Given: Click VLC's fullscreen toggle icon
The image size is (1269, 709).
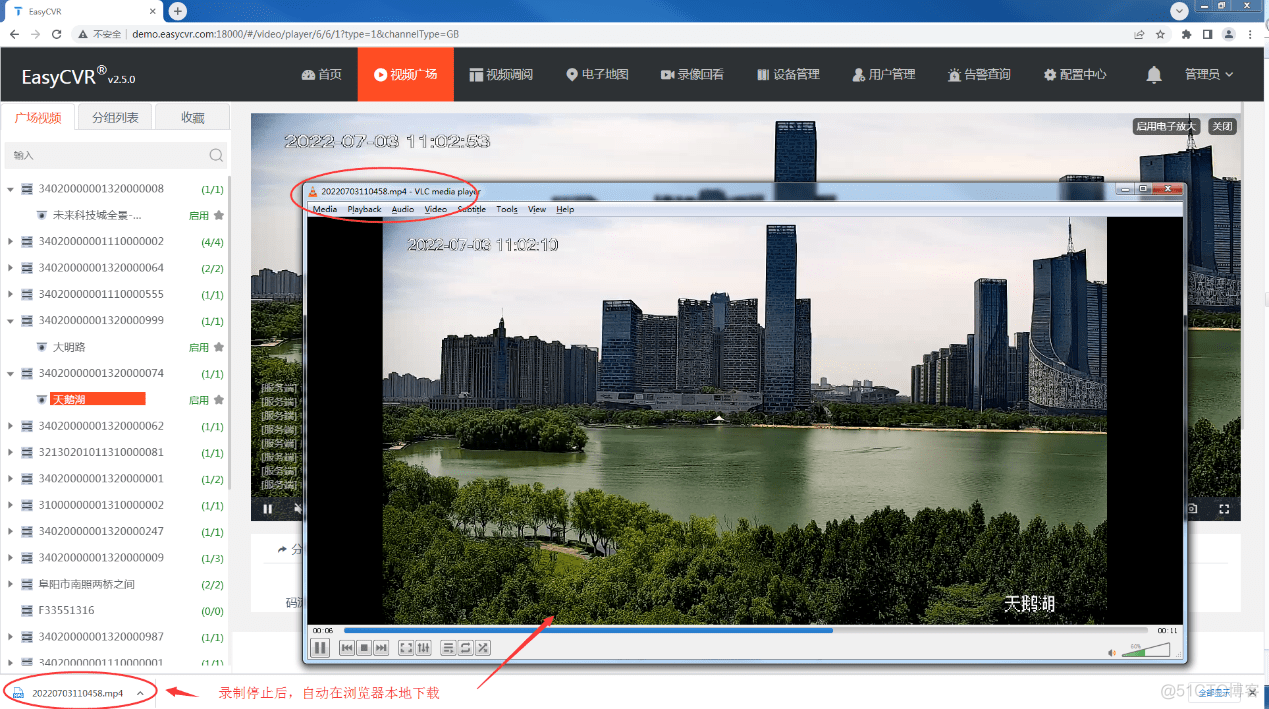Looking at the screenshot, I should tap(405, 648).
